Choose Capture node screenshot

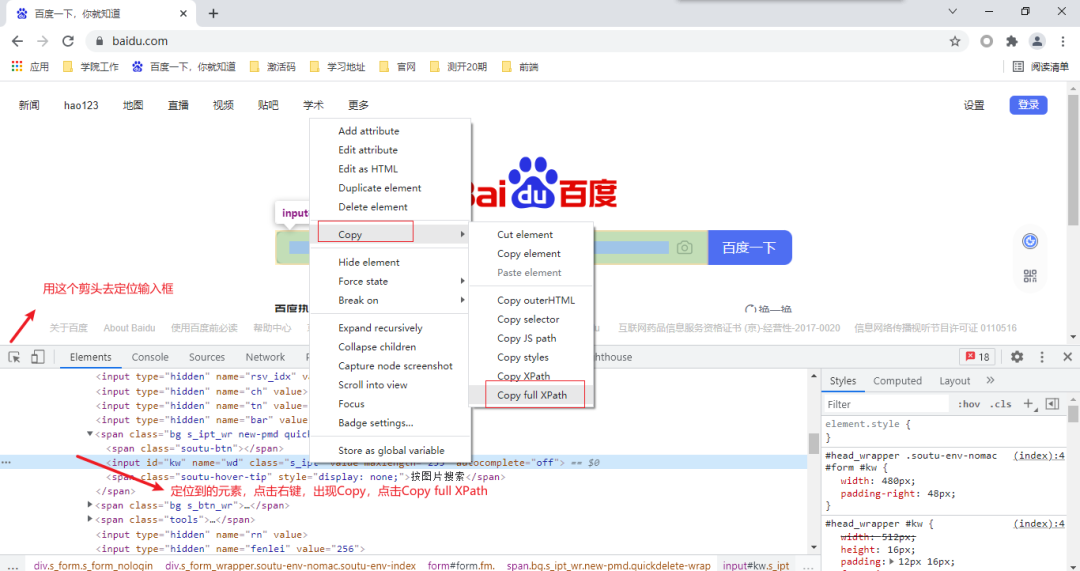(395, 366)
